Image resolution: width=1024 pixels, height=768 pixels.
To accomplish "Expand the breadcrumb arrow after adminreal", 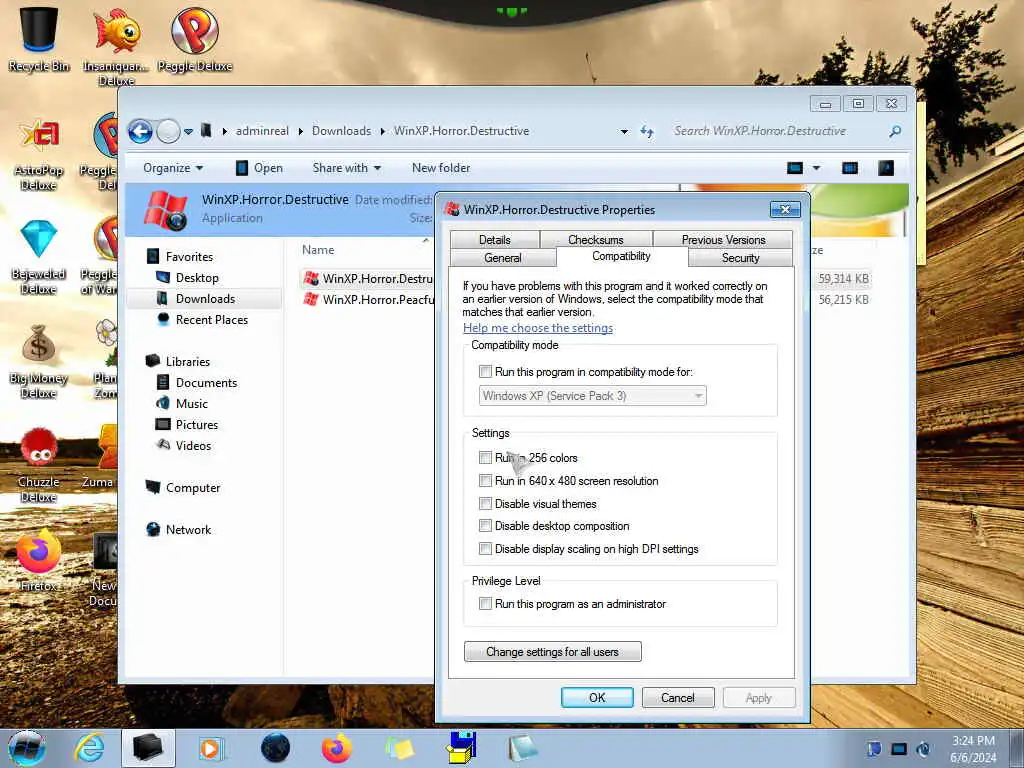I will 300,131.
